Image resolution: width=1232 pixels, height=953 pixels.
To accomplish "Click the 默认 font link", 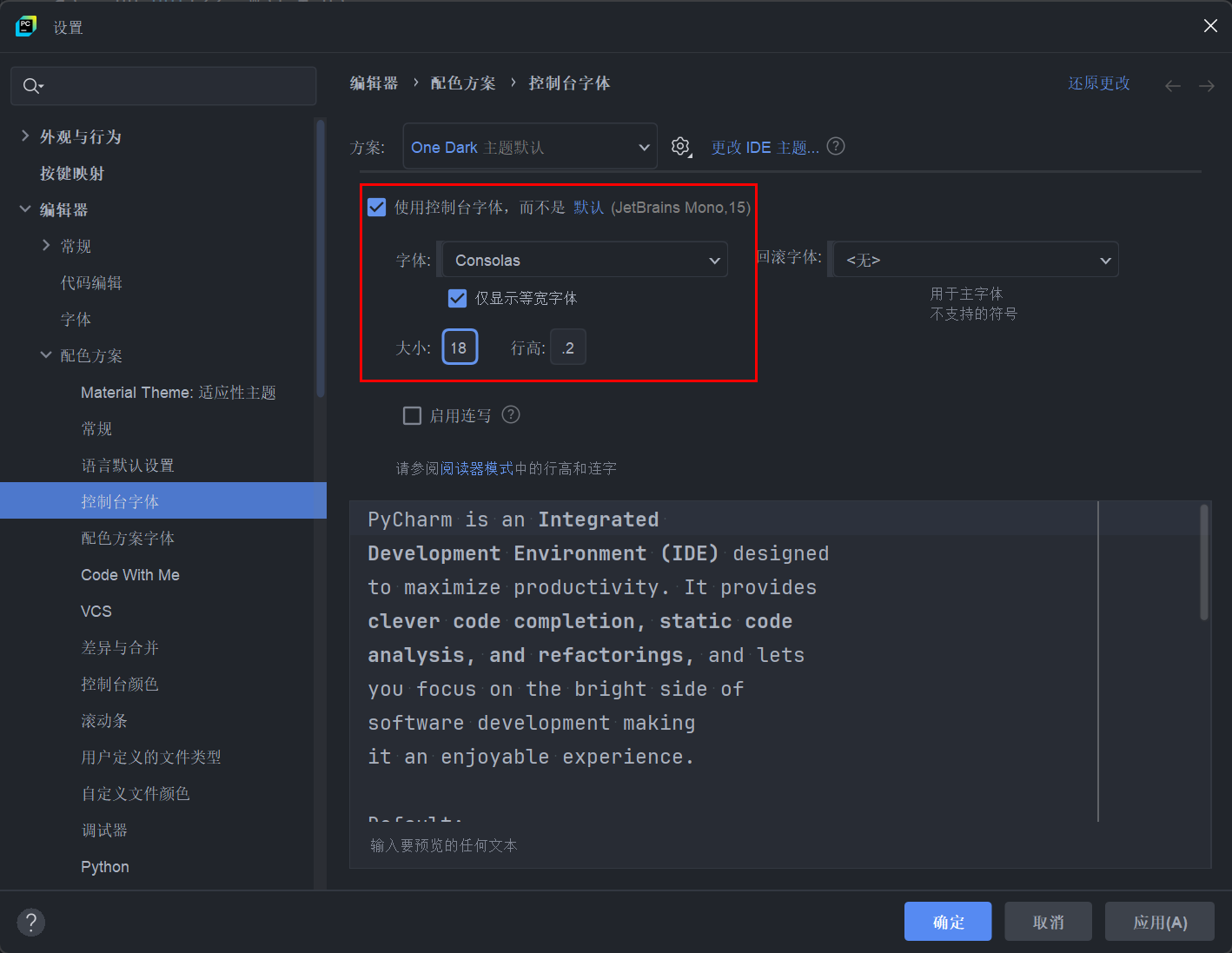I will pyautogui.click(x=588, y=207).
